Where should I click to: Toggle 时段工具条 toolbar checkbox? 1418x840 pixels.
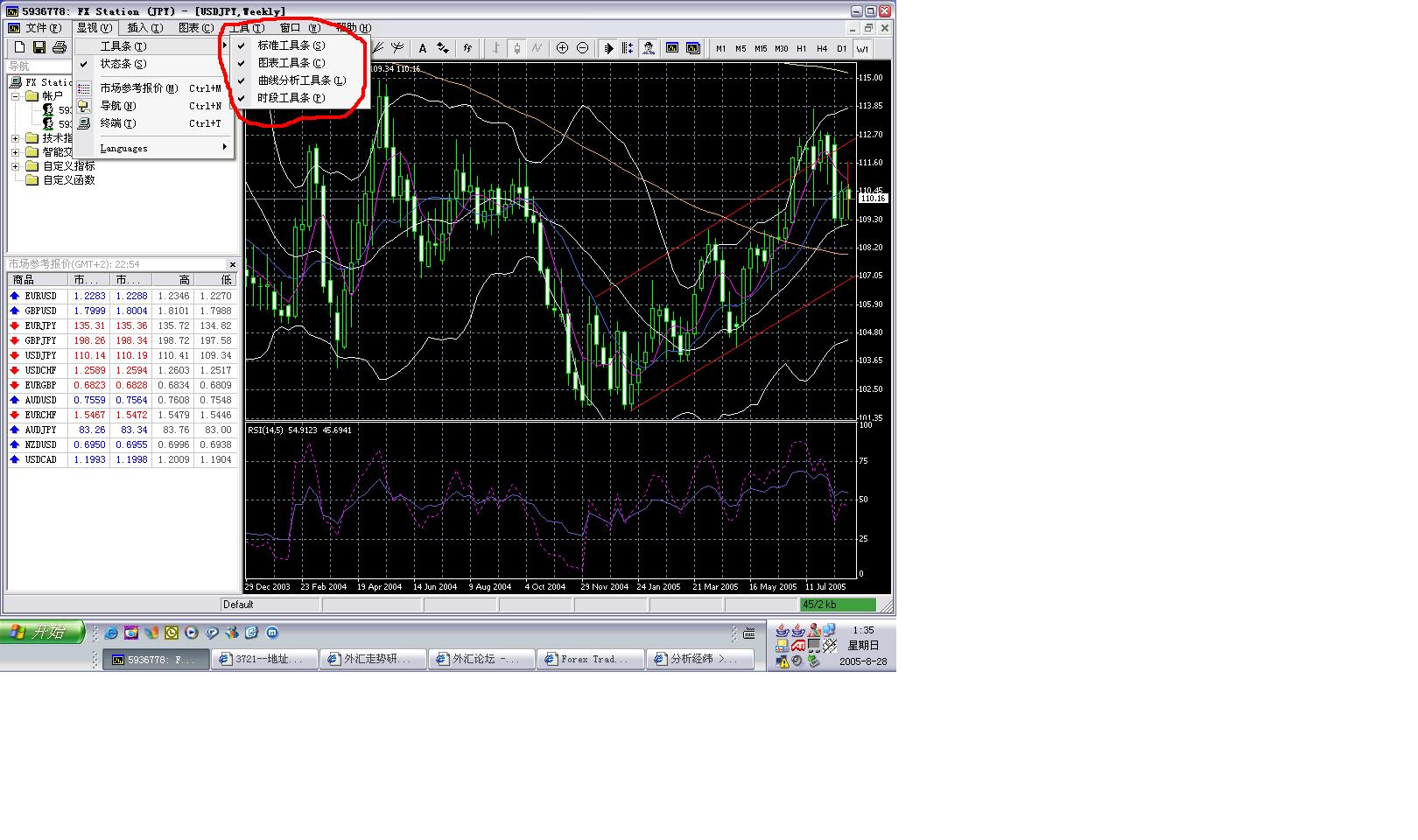pyautogui.click(x=242, y=98)
